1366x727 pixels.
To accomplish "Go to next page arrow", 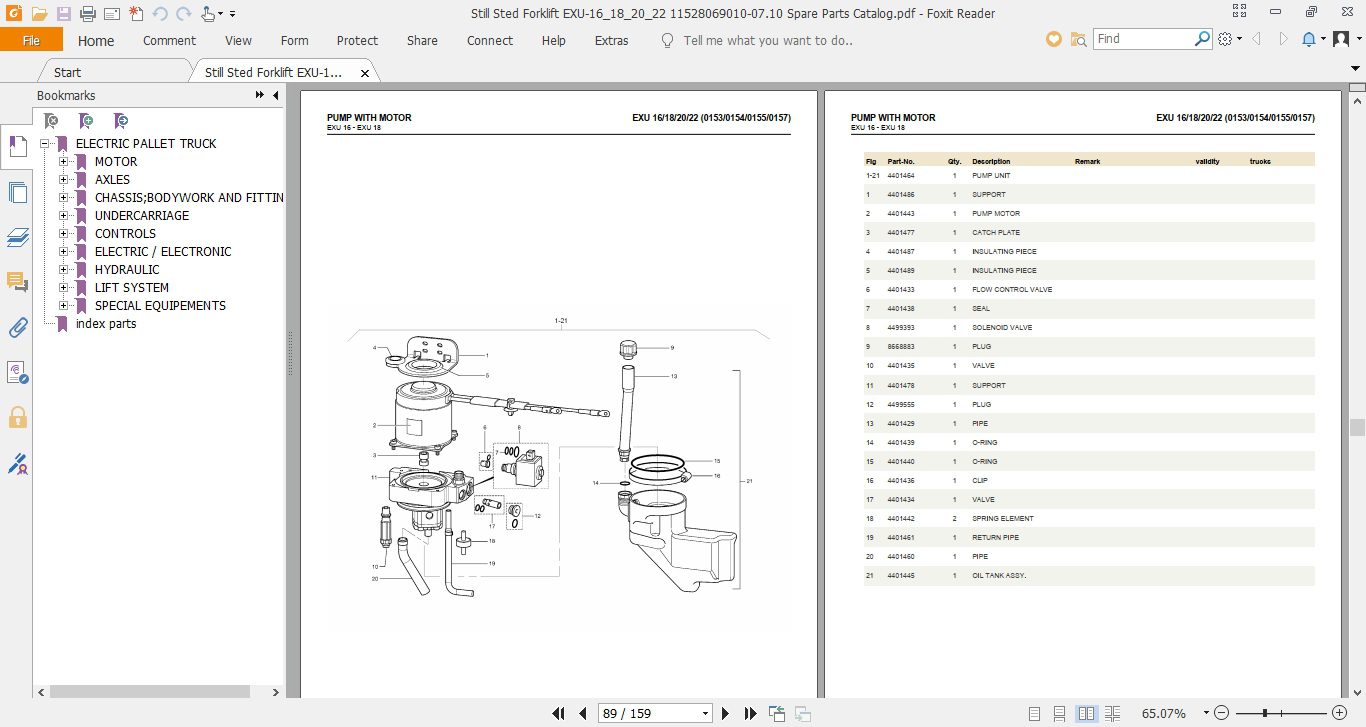I will tap(726, 713).
